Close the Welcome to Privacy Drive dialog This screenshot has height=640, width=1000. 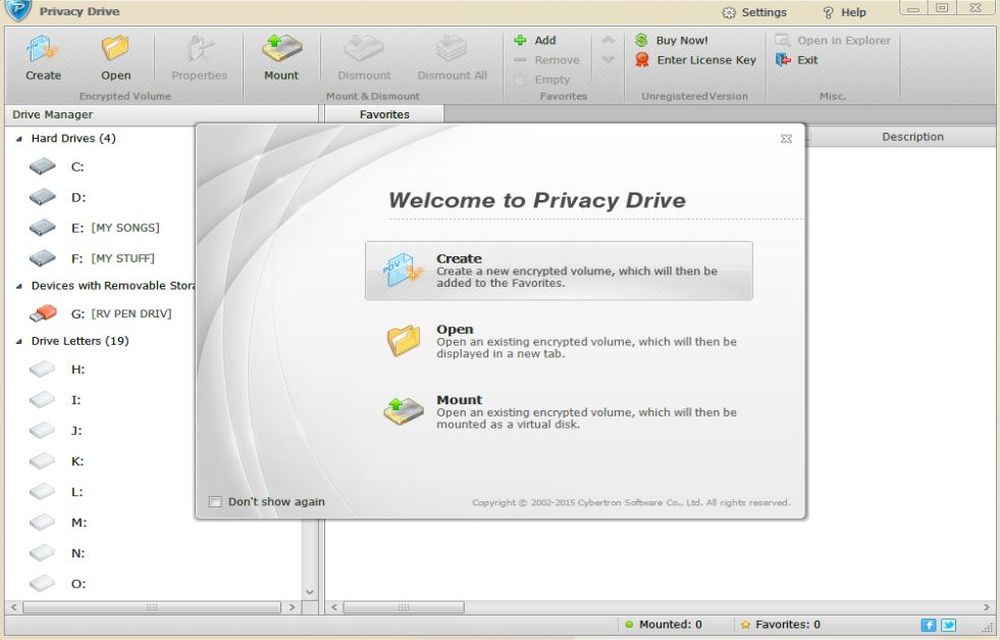coord(786,138)
